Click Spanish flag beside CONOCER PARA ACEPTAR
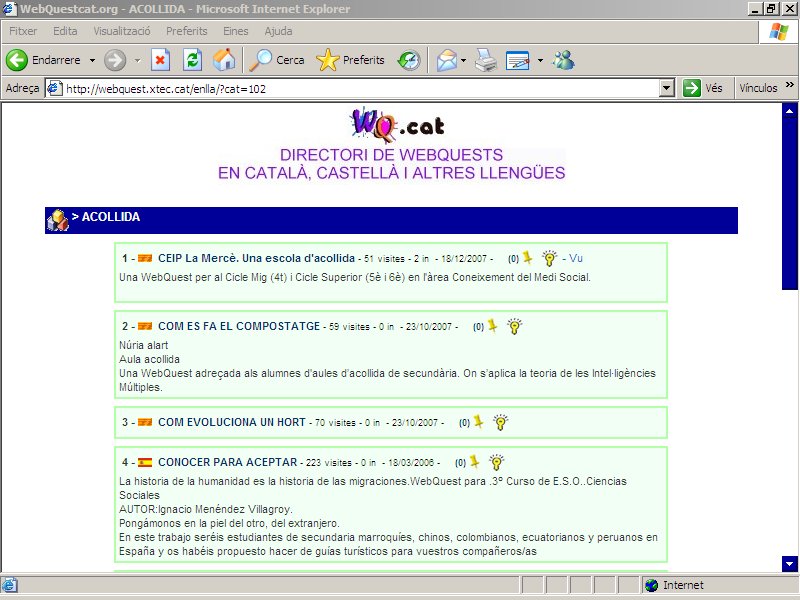The height and width of the screenshot is (600, 800). [x=145, y=462]
